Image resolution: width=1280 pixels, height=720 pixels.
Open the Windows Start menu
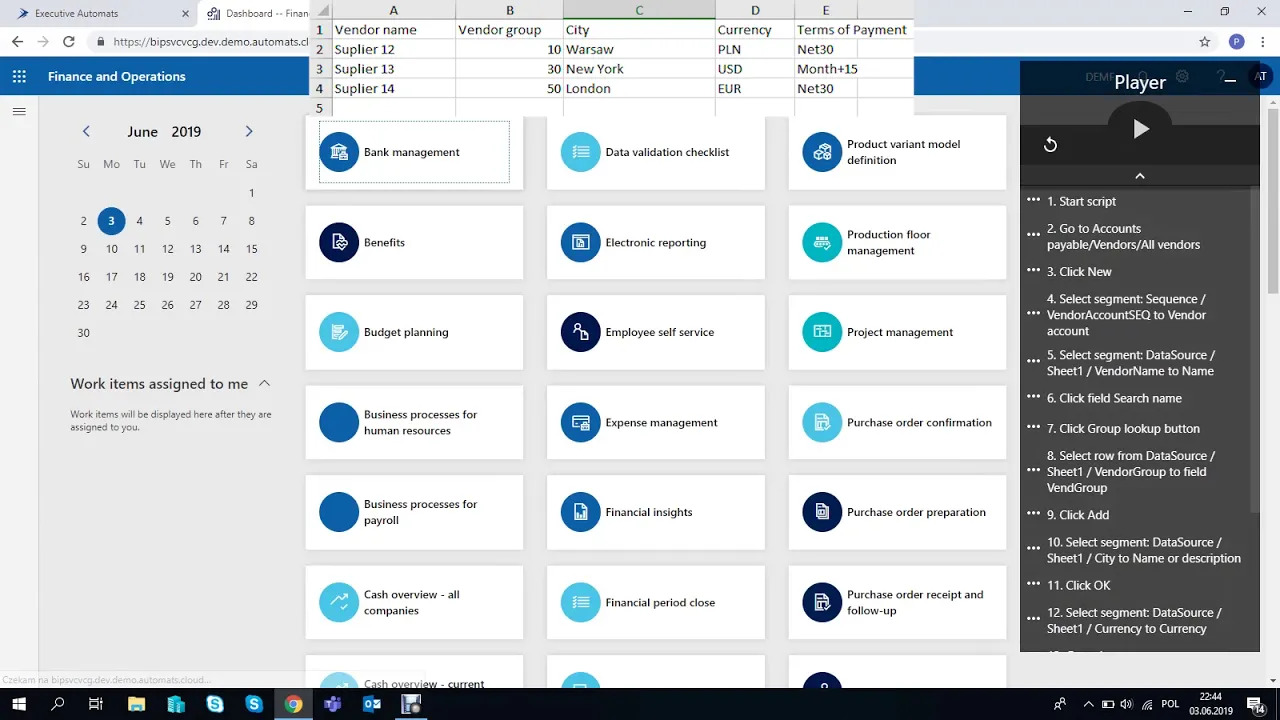pyautogui.click(x=19, y=704)
